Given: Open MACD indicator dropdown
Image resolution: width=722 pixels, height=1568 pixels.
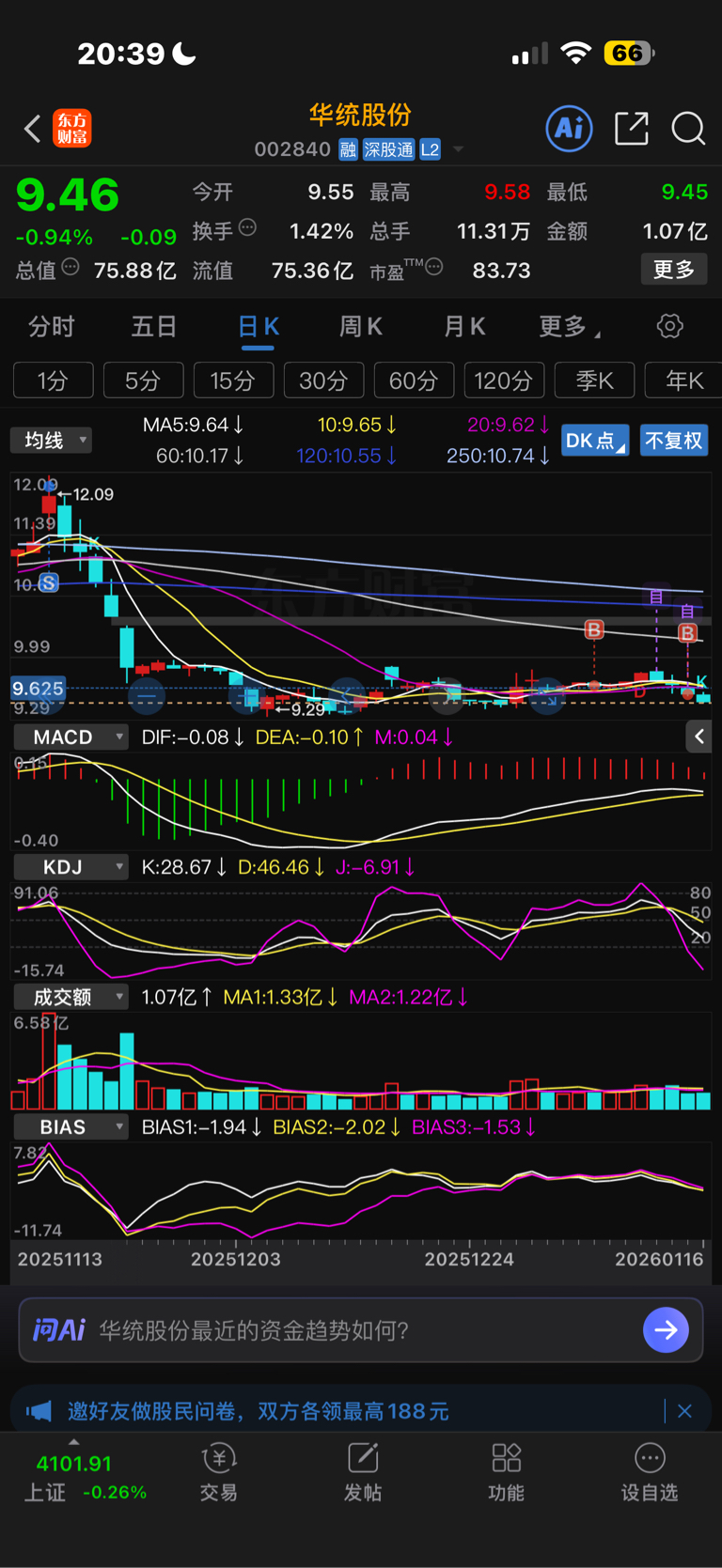Looking at the screenshot, I should pos(71,737).
